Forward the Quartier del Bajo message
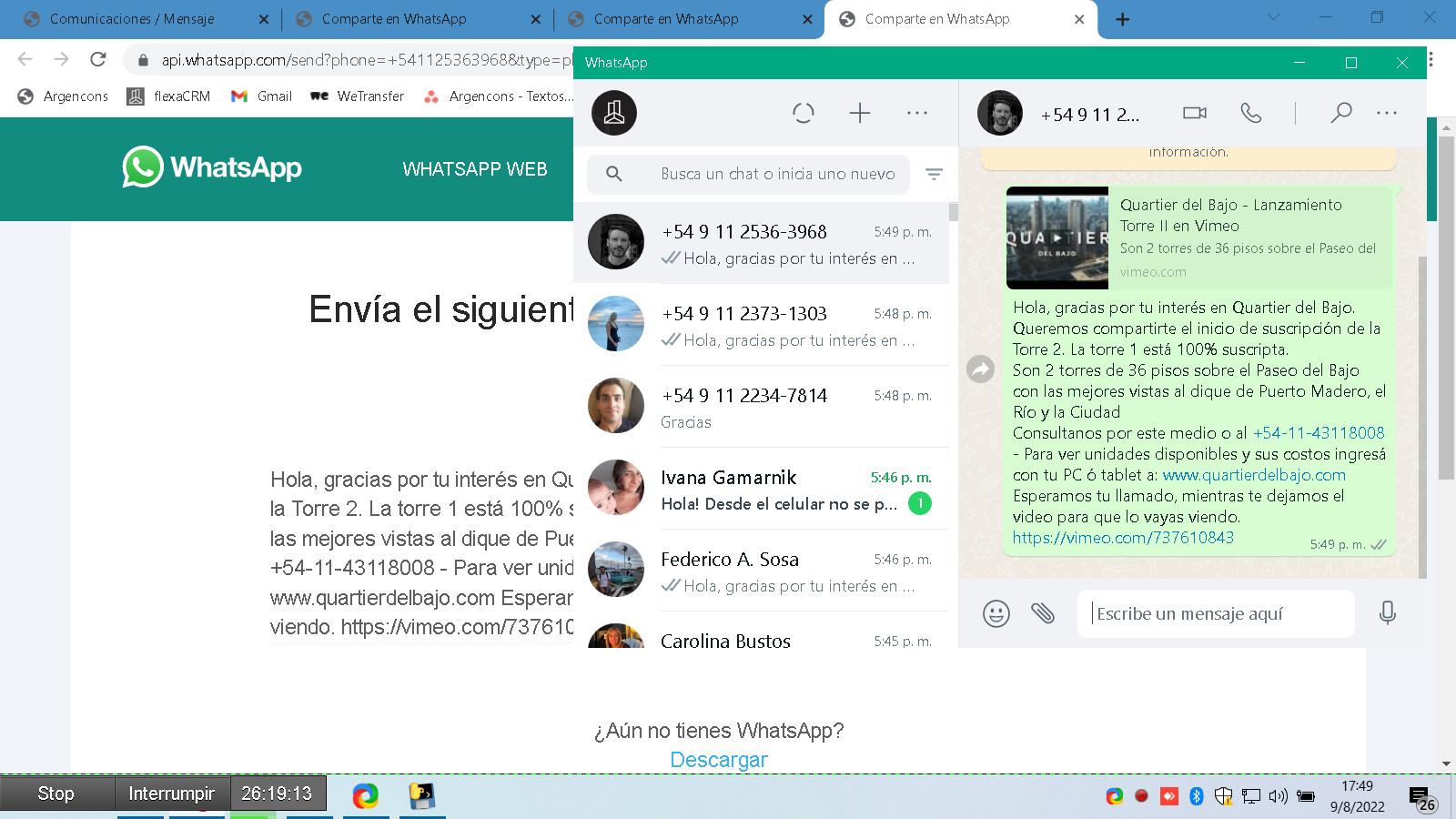Viewport: 1456px width, 819px height. (980, 369)
